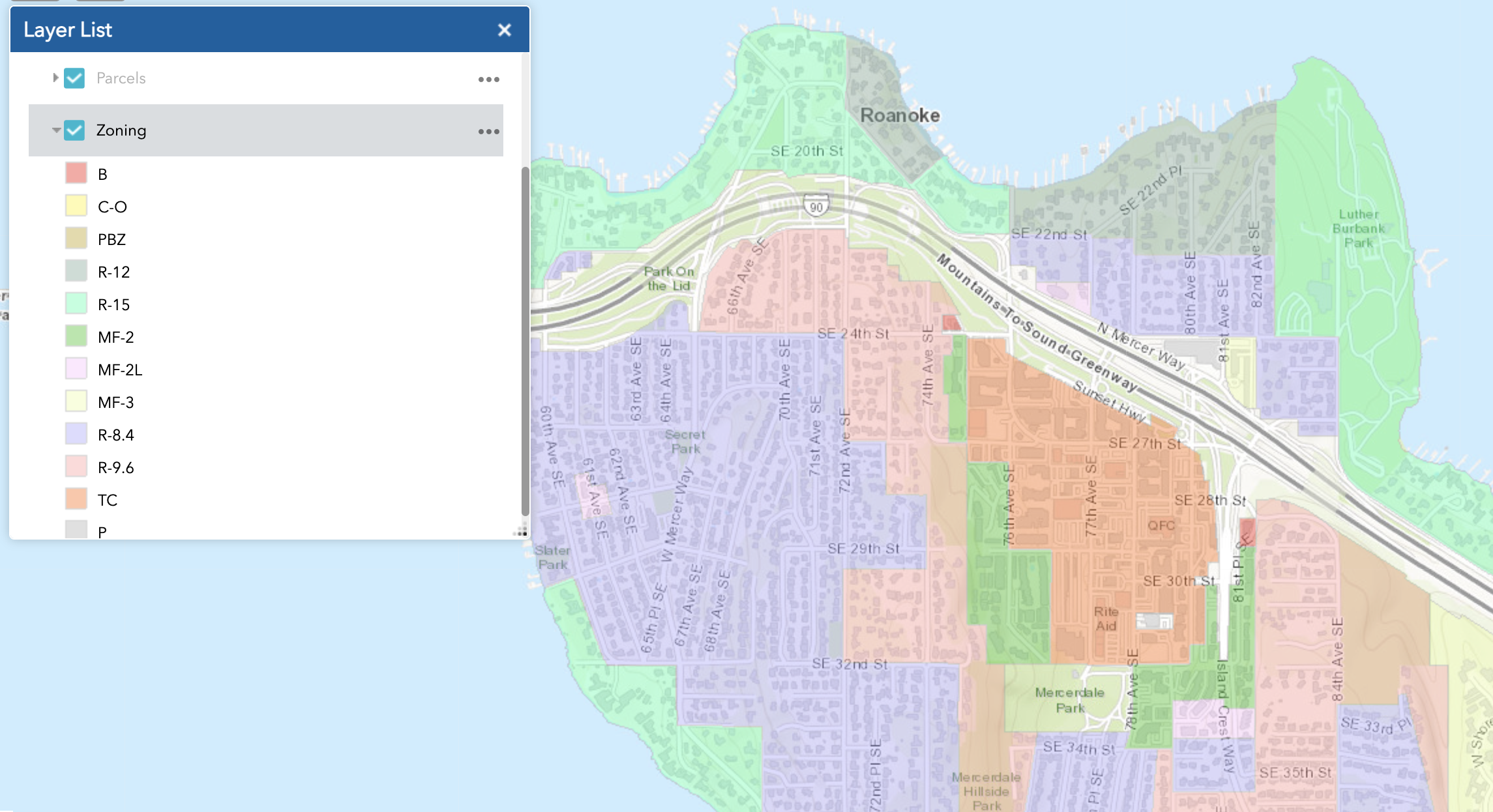The width and height of the screenshot is (1493, 812).
Task: Collapse the Zoning layer legend
Action: [x=56, y=130]
